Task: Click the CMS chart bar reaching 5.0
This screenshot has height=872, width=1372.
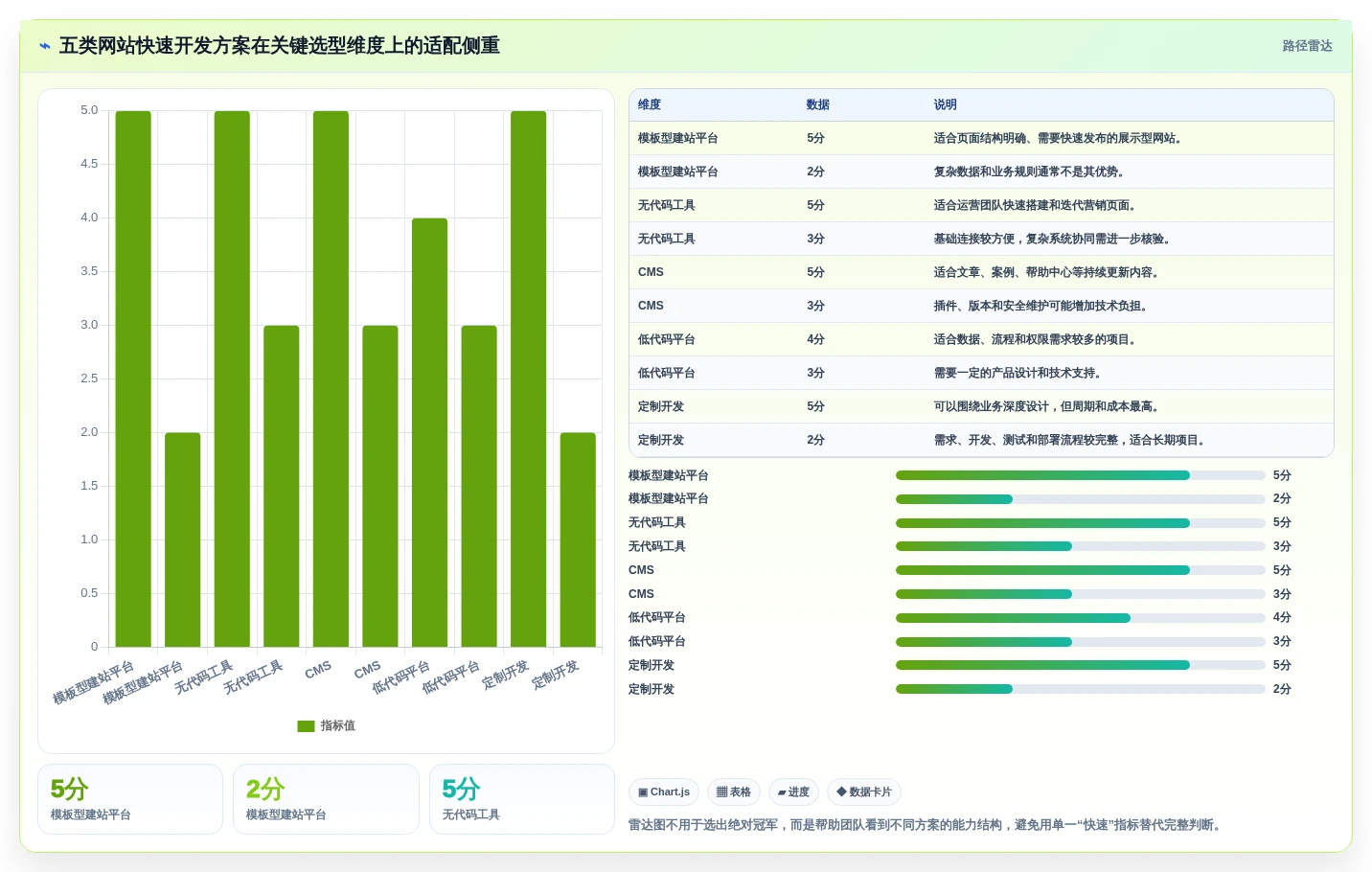Action: point(331,379)
